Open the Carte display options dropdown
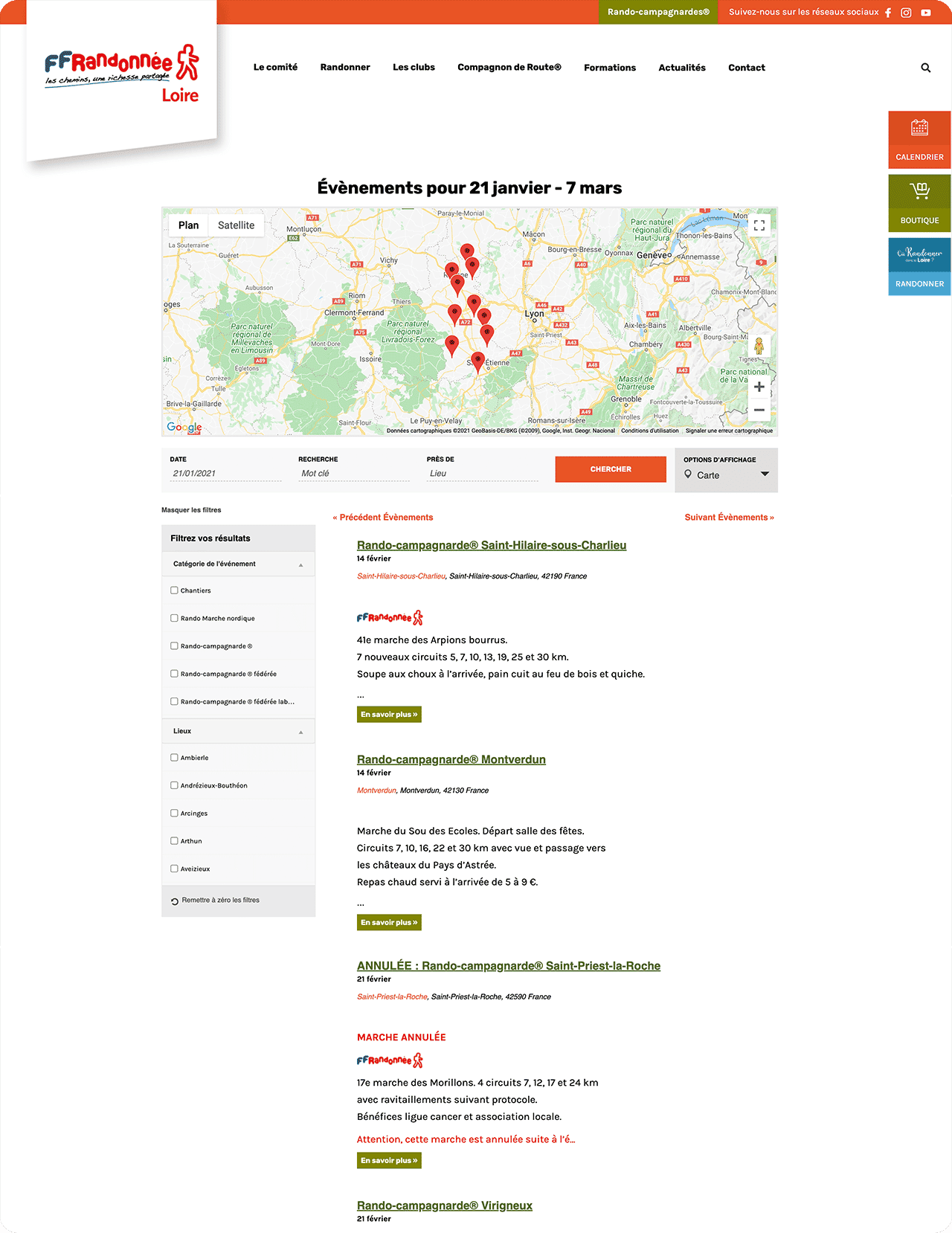Image resolution: width=952 pixels, height=1233 pixels. tap(726, 475)
